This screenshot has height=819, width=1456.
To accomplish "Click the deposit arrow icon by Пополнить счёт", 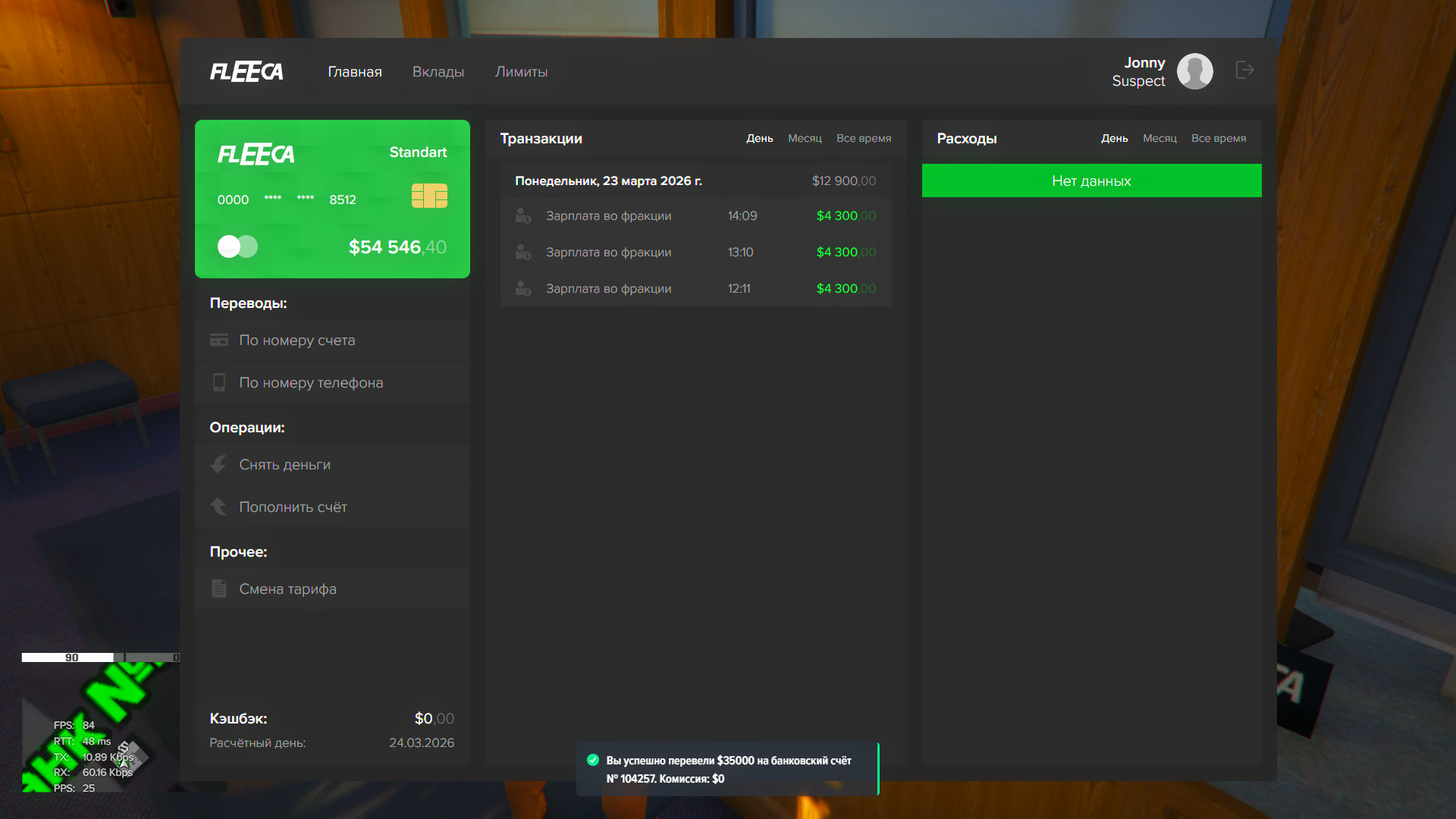I will pyautogui.click(x=218, y=507).
